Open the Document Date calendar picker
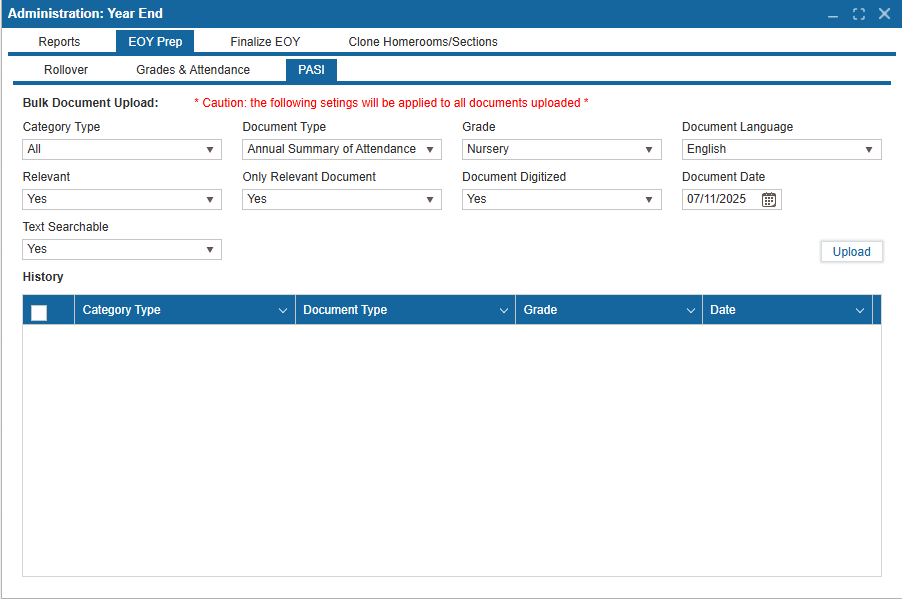The height and width of the screenshot is (599, 902). tap(768, 199)
